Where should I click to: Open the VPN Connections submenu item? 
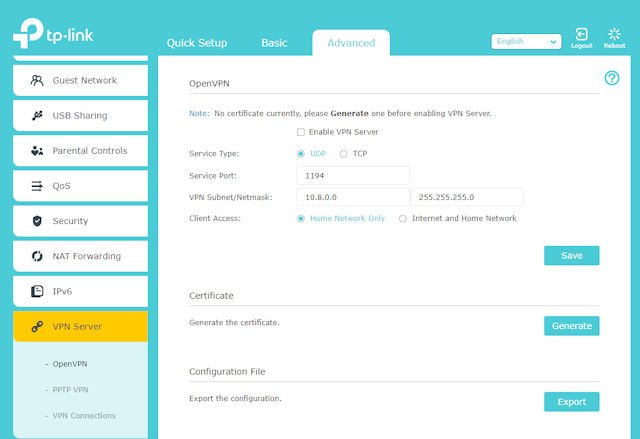(x=84, y=416)
